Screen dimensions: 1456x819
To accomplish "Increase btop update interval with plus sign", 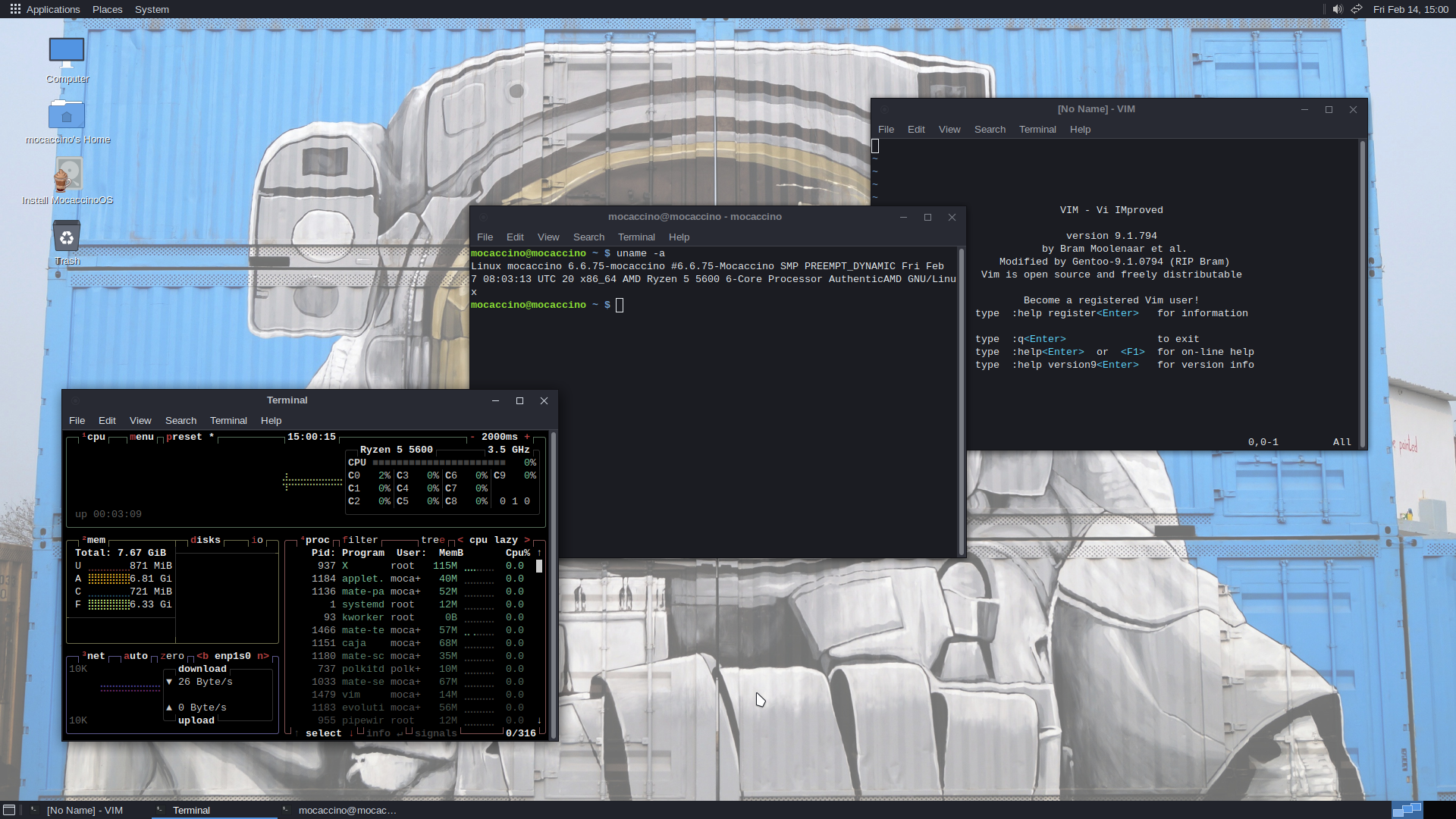I will [x=527, y=437].
